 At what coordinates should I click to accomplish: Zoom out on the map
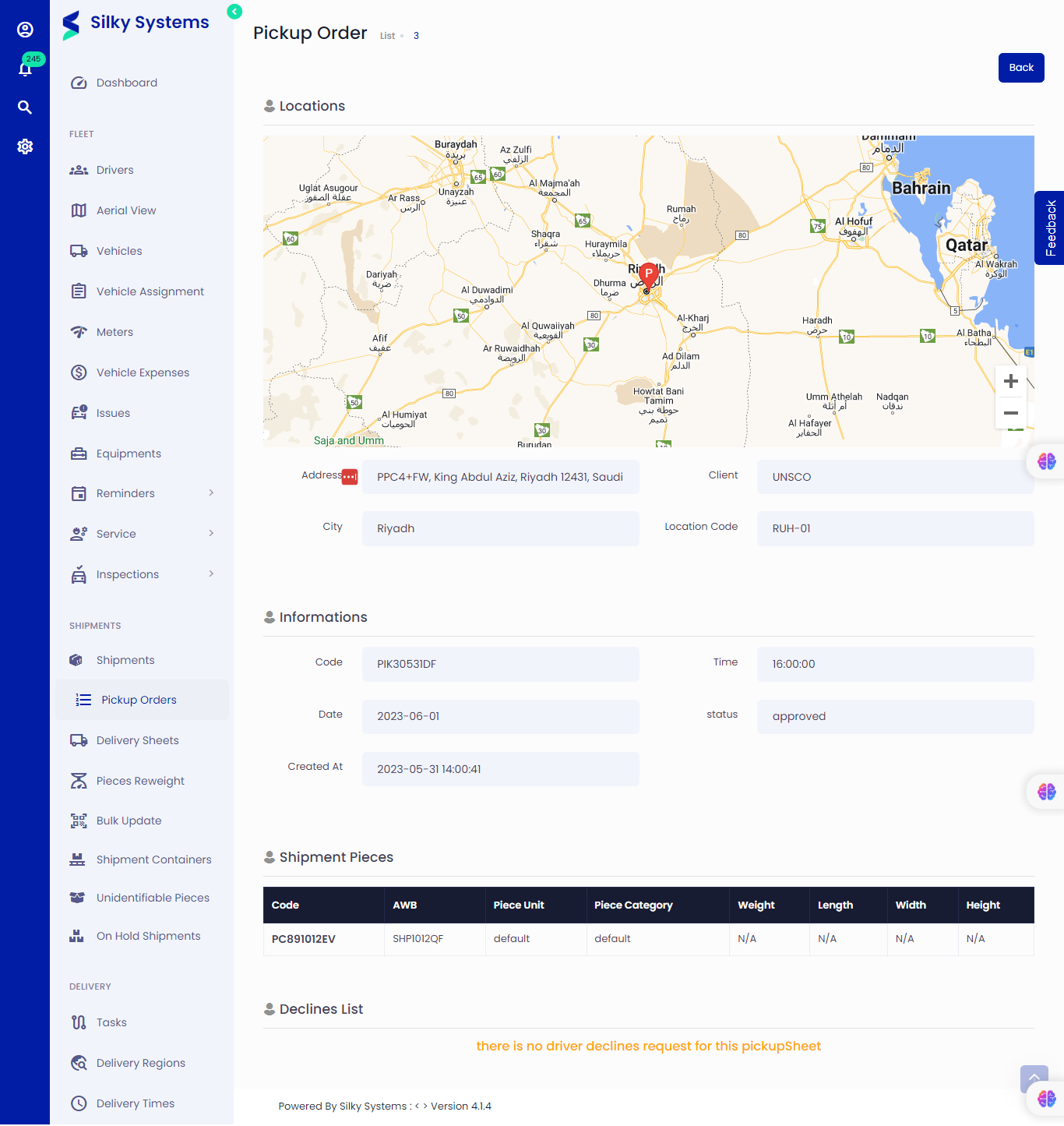tap(1010, 413)
